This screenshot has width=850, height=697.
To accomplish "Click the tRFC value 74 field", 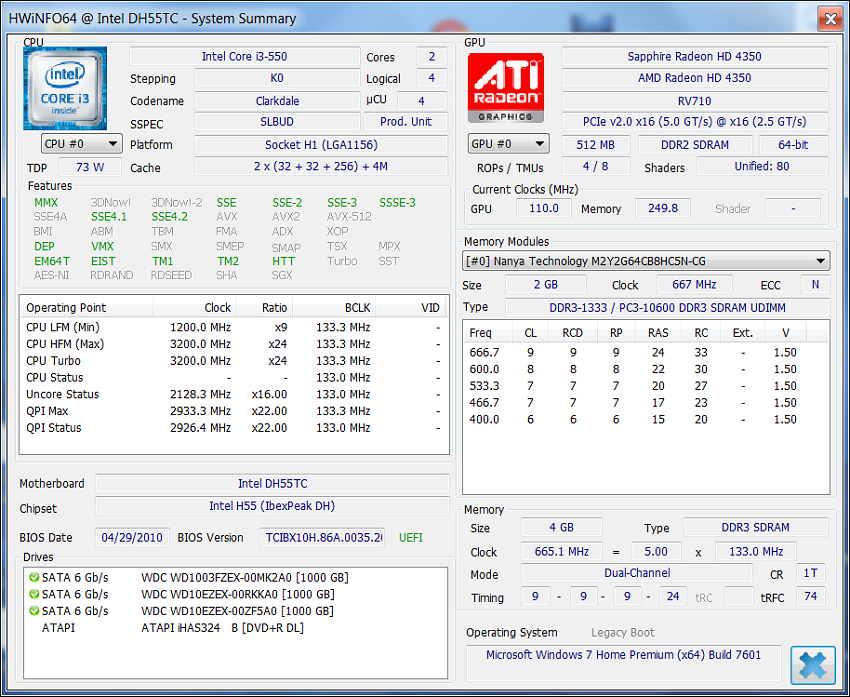I will tap(810, 597).
